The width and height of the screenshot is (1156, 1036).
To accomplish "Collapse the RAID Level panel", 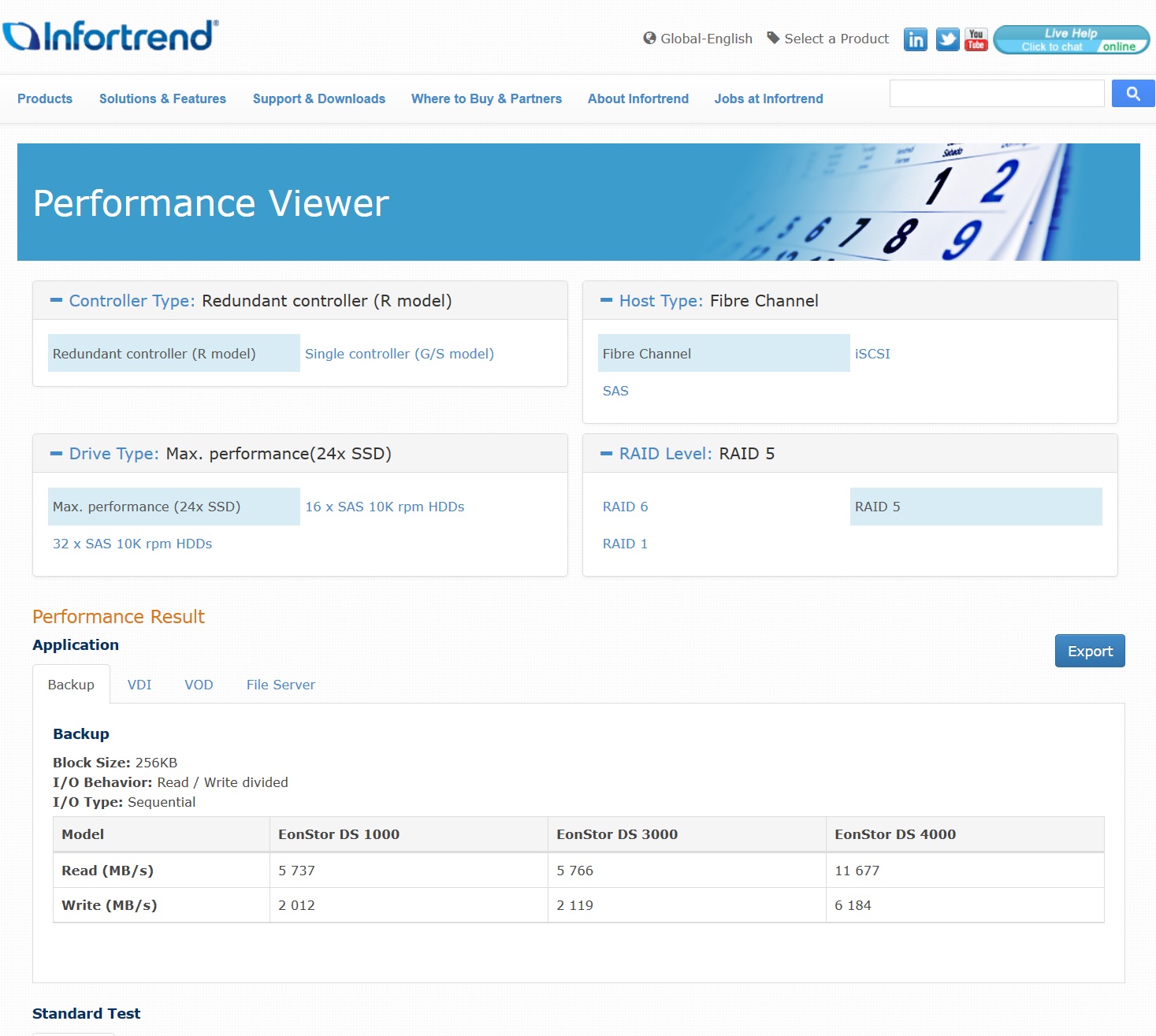I will click(606, 453).
